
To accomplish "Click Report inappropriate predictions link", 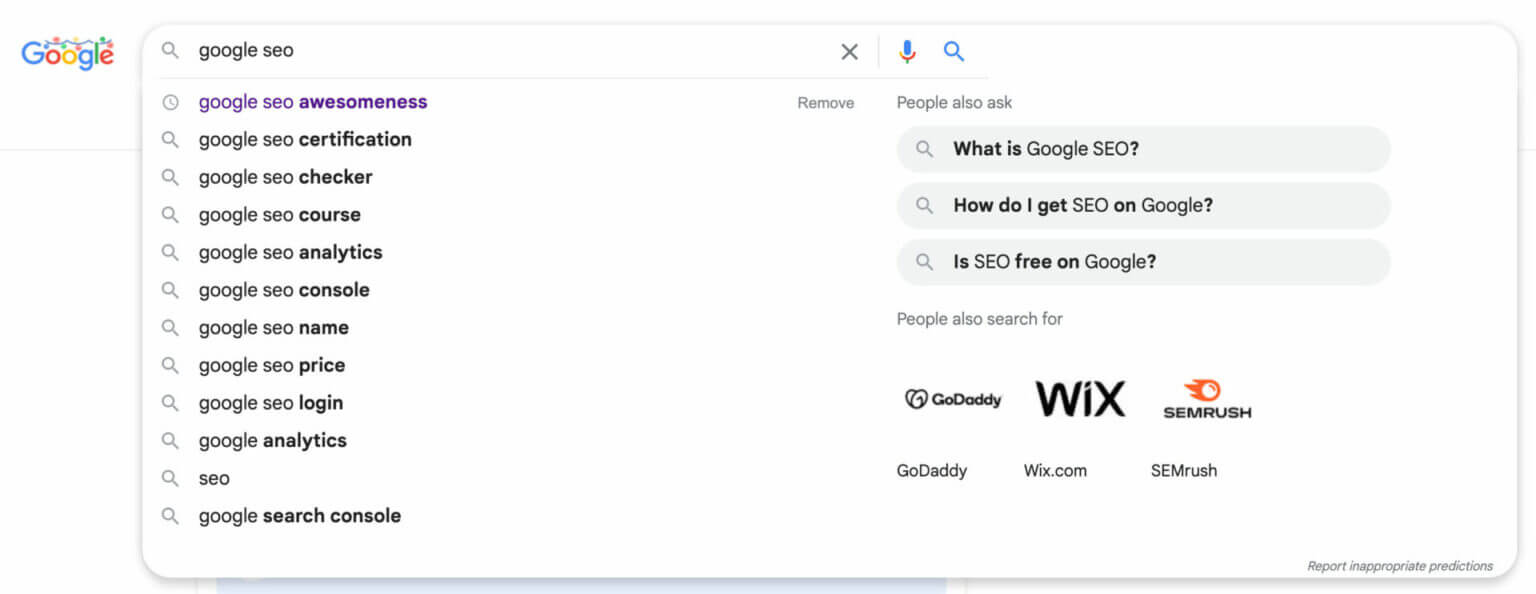I will pyautogui.click(x=1400, y=566).
